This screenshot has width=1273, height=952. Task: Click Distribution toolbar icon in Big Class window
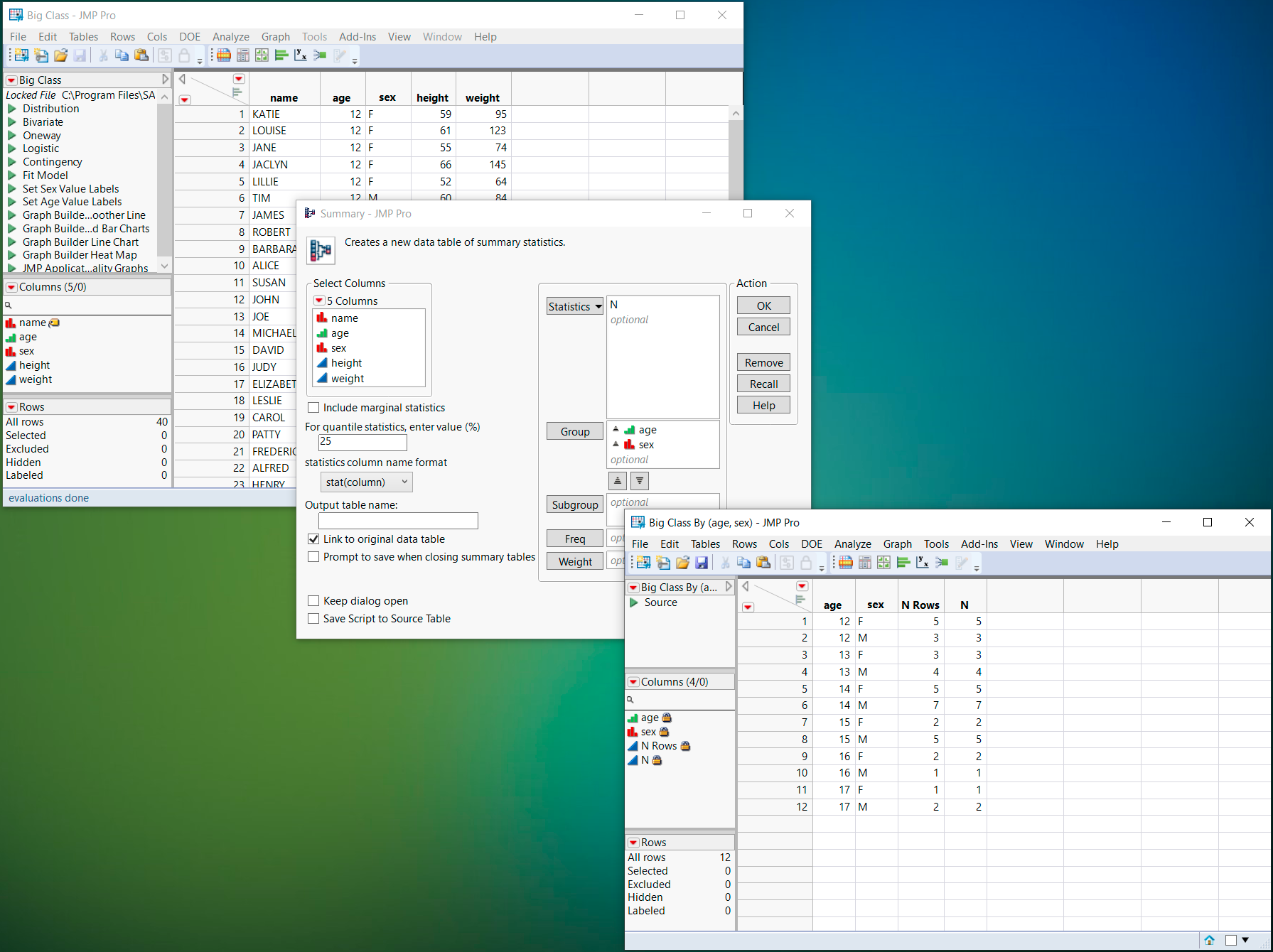tap(281, 55)
